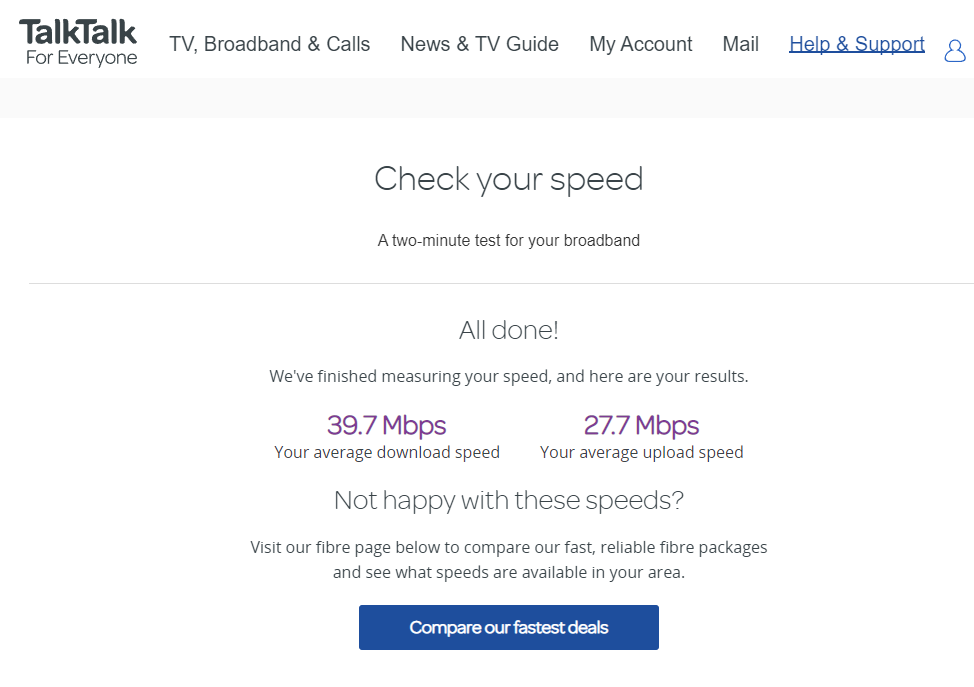Click the 'Check your speed' heading
Viewport: 974px width, 687px height.
click(508, 179)
